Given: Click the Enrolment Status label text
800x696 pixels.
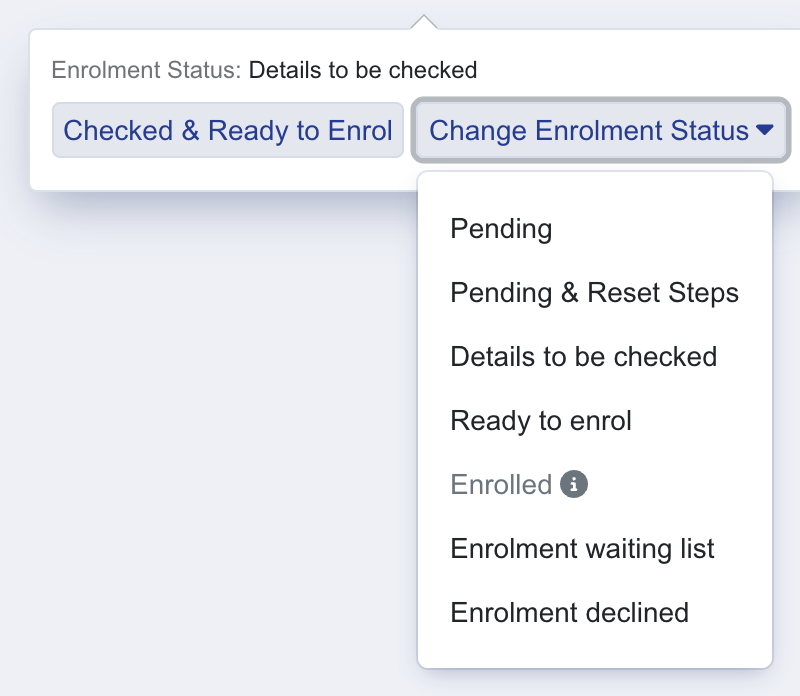Looking at the screenshot, I should tap(146, 70).
